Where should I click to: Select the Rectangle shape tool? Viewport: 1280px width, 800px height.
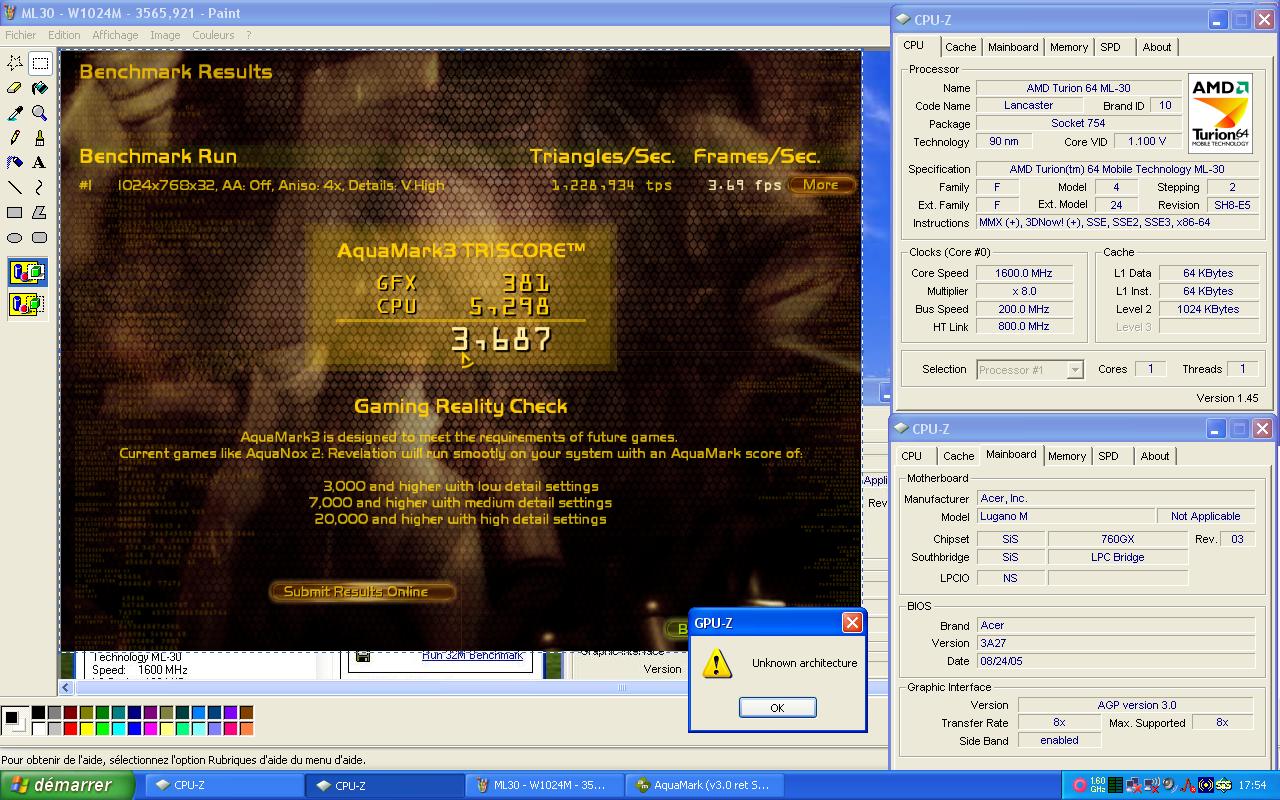click(15, 212)
